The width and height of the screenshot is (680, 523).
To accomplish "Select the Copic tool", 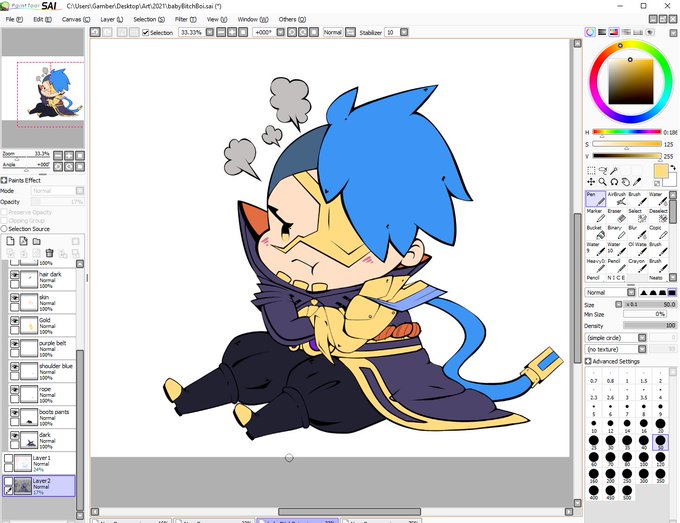I will click(658, 232).
